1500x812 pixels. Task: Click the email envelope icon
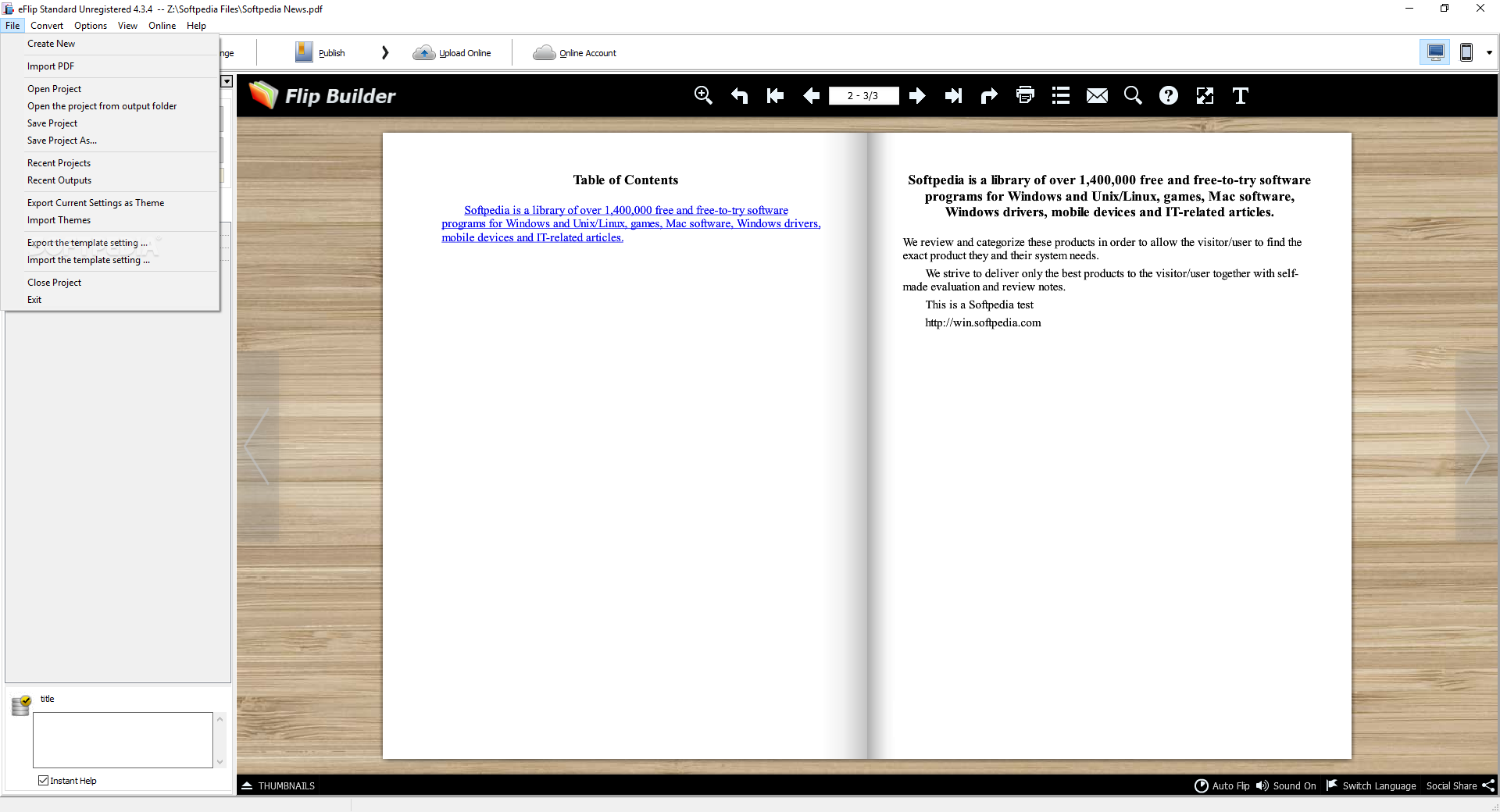(x=1097, y=95)
